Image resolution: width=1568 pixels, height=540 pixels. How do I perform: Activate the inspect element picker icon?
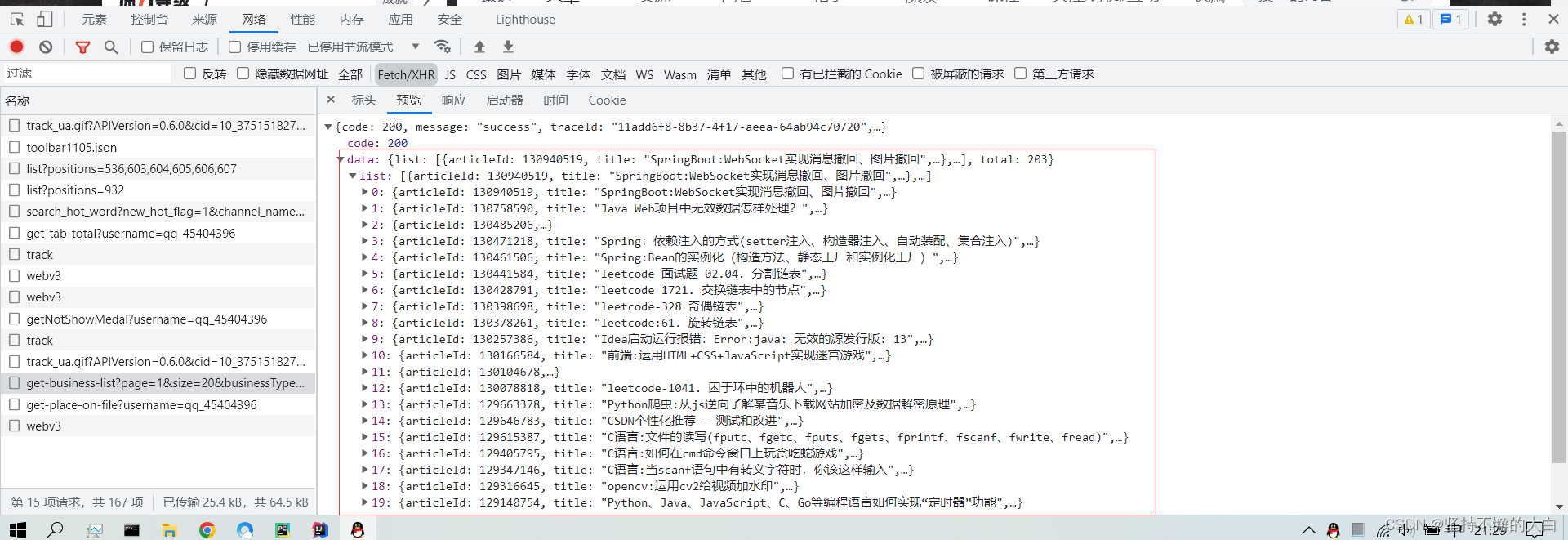coord(17,19)
